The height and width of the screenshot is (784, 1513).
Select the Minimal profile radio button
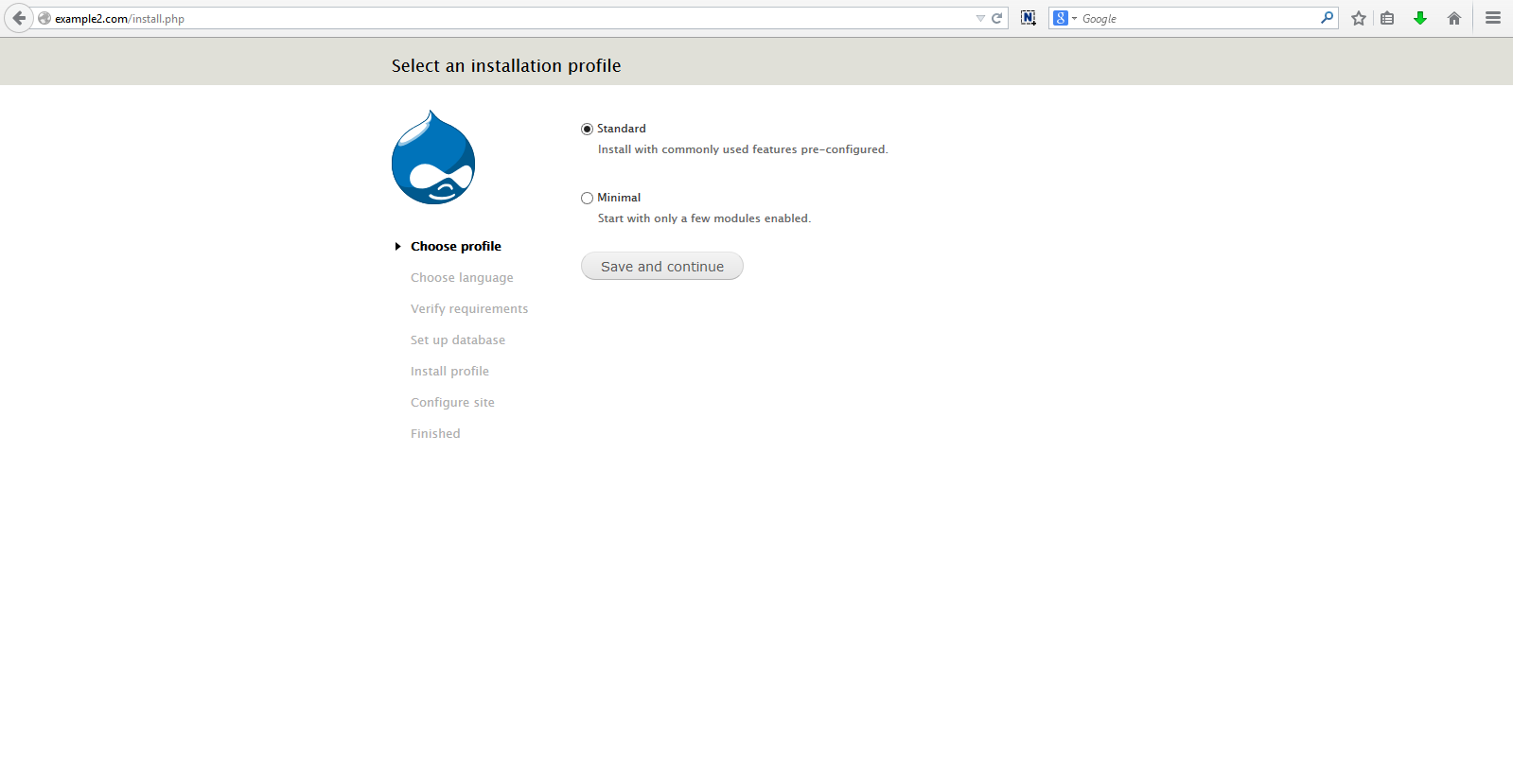587,198
